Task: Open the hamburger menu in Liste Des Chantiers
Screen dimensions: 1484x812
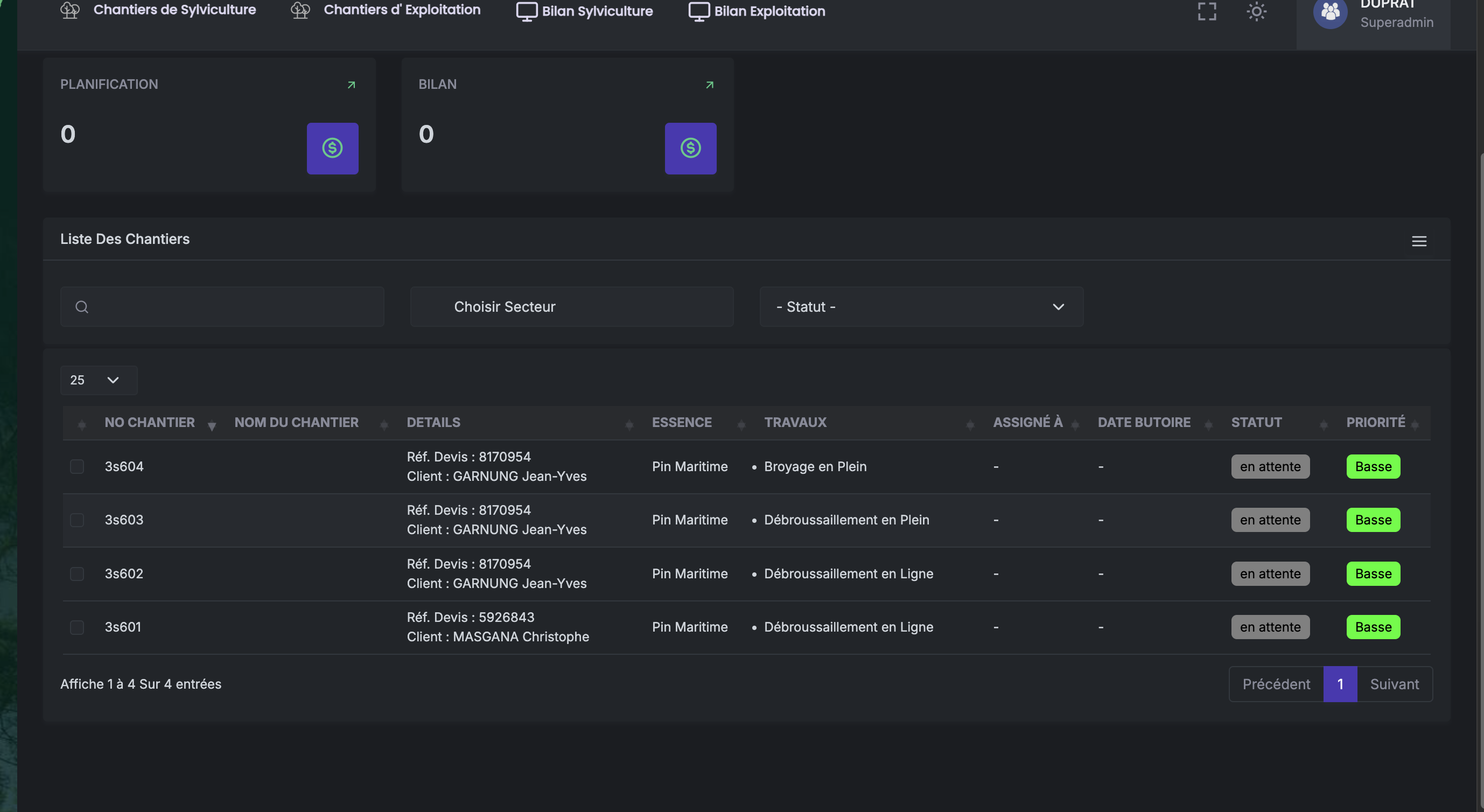Action: tap(1419, 241)
